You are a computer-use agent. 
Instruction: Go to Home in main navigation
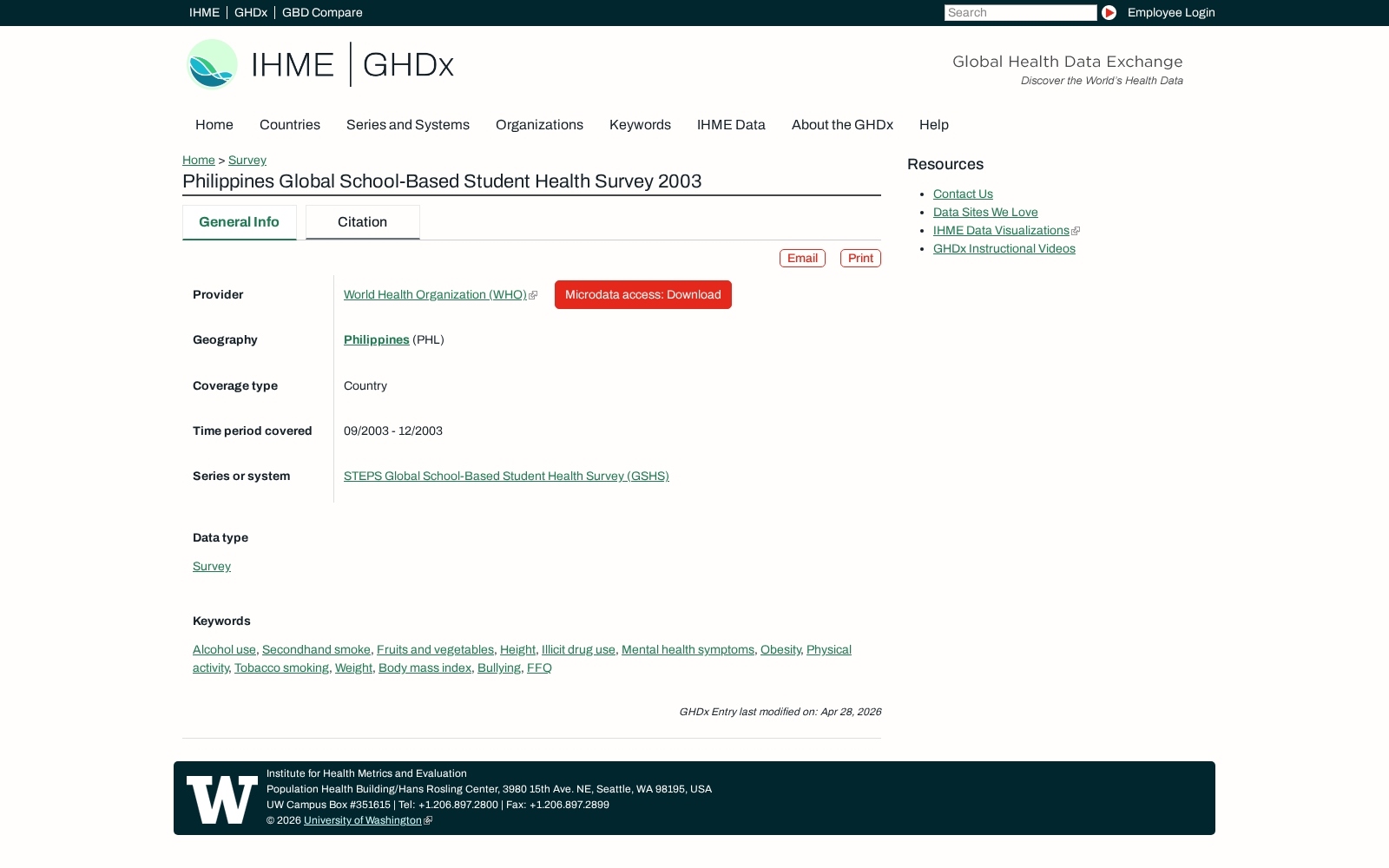[x=214, y=125]
